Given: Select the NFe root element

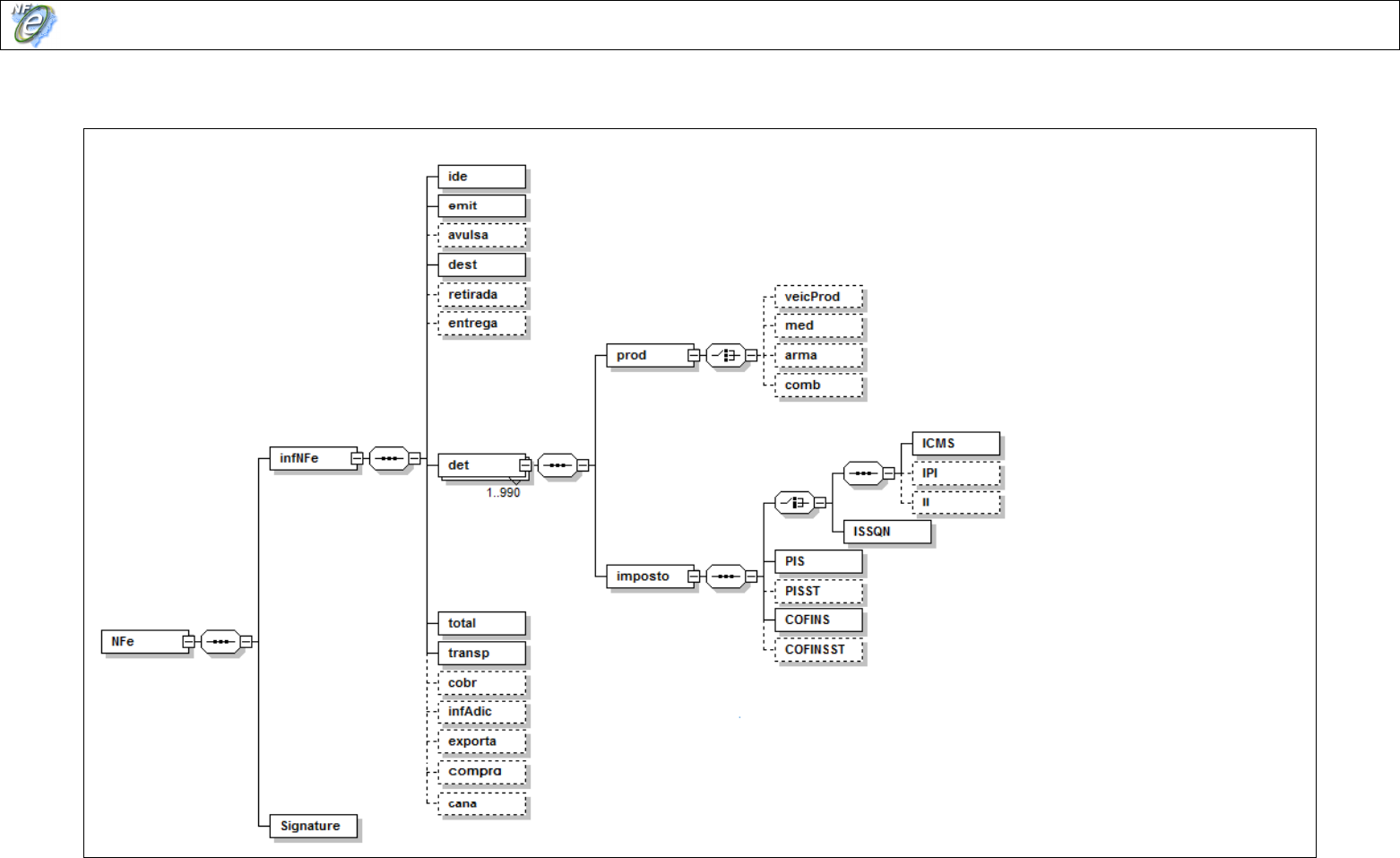Looking at the screenshot, I should 145,642.
